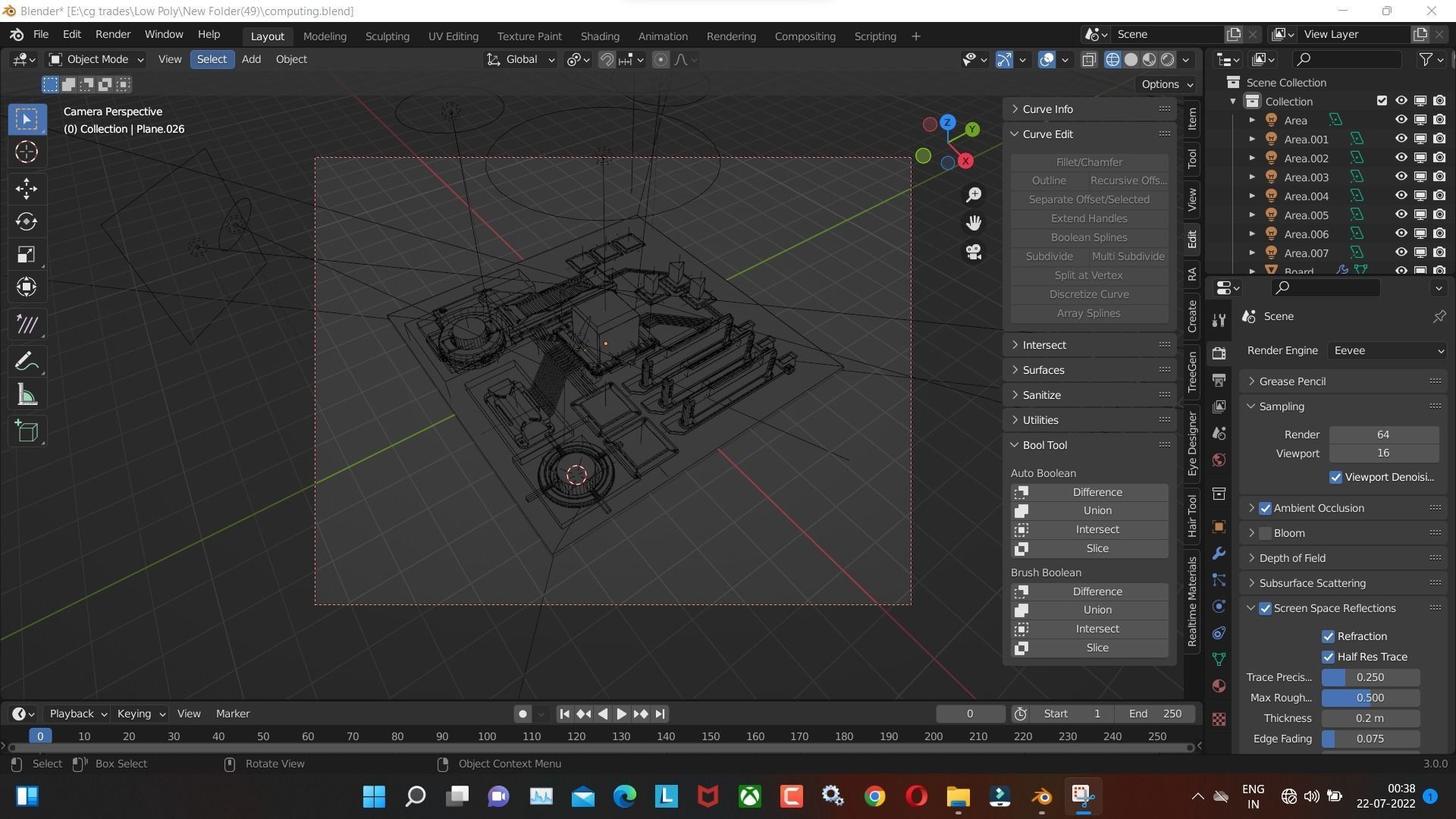Switch to rendered viewport shading
The image size is (1456, 819).
(1168, 59)
